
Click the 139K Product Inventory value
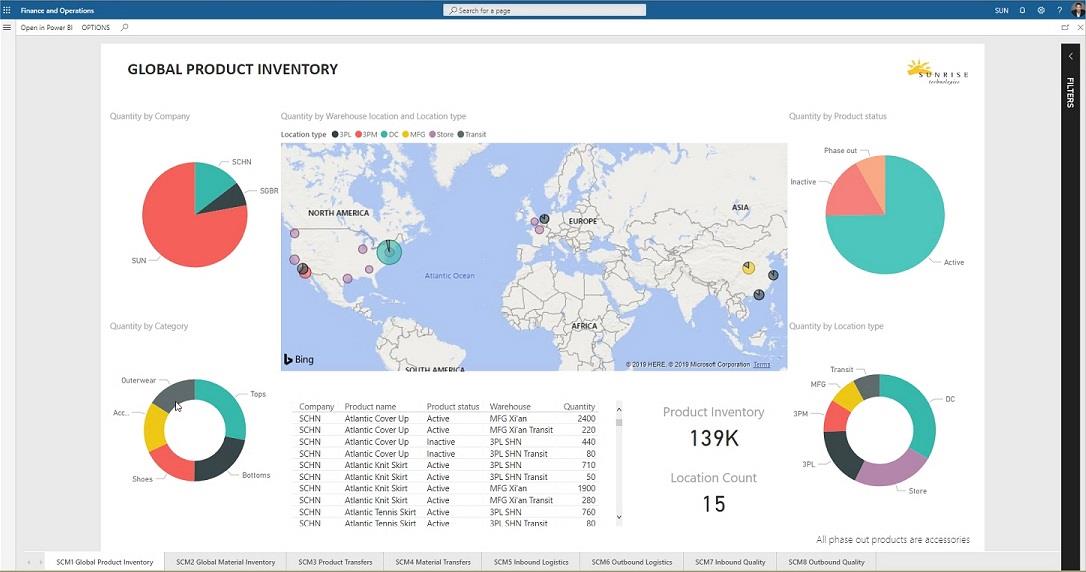pos(713,438)
